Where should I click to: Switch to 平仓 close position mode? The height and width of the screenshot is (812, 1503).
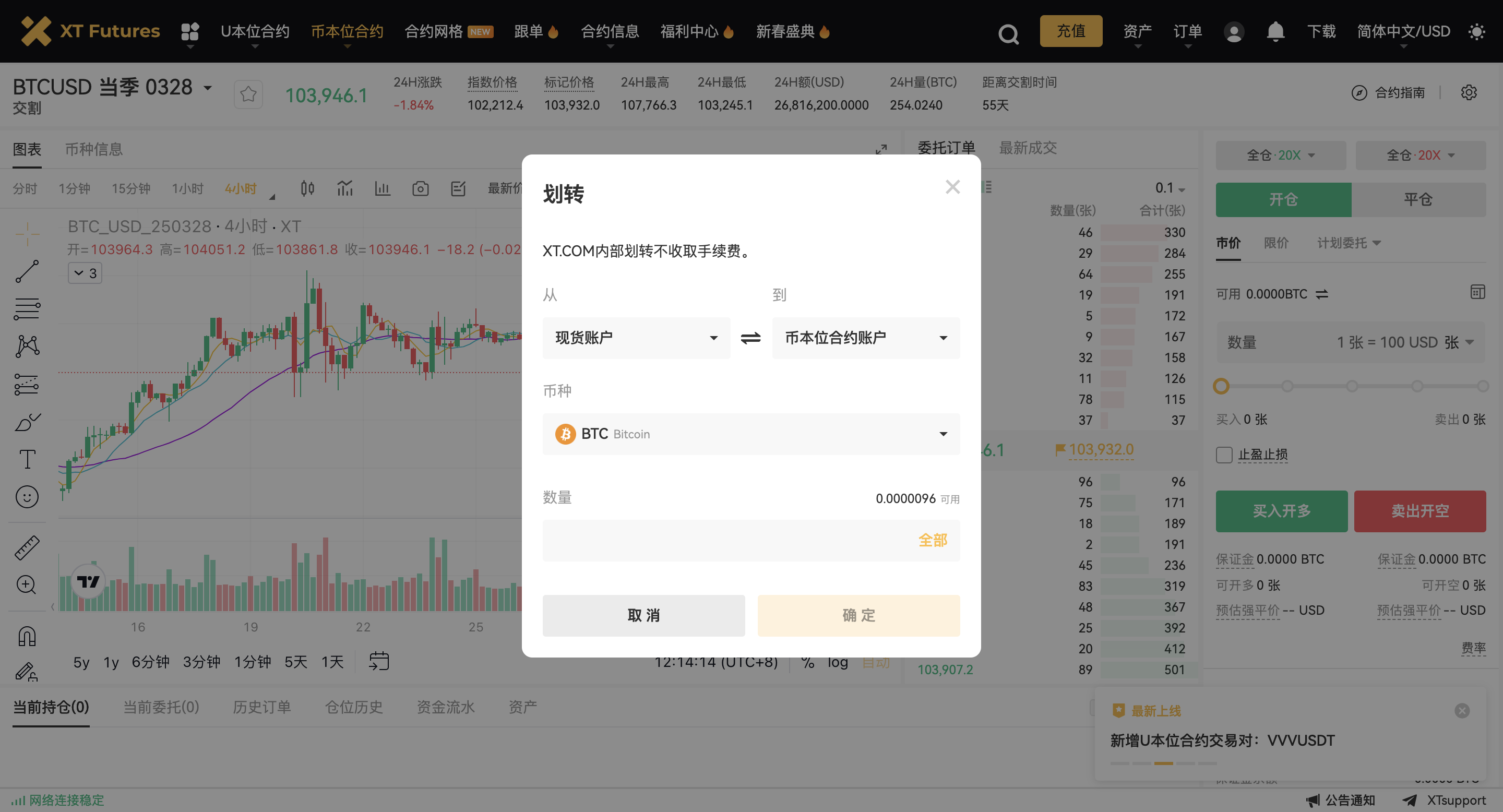click(1418, 199)
